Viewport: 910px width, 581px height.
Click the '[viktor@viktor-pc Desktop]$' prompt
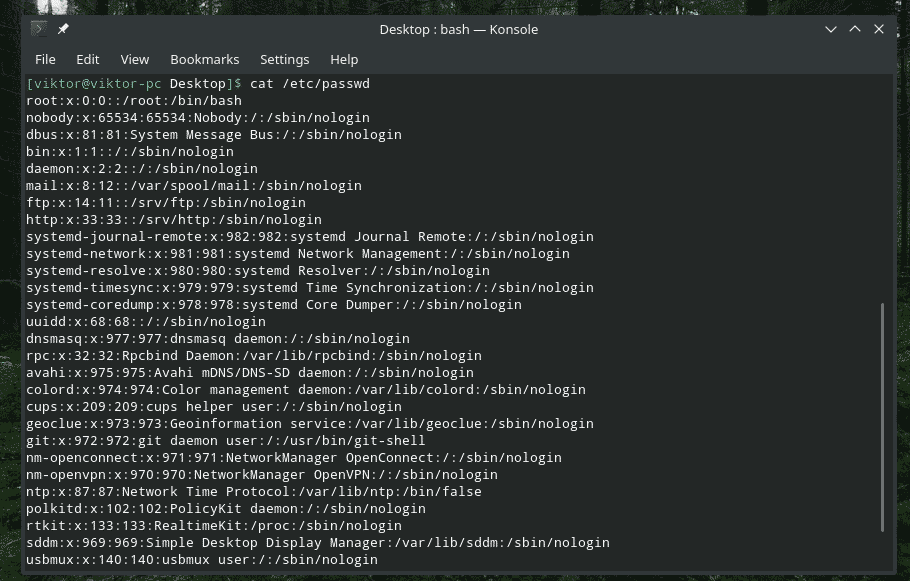click(x=133, y=84)
